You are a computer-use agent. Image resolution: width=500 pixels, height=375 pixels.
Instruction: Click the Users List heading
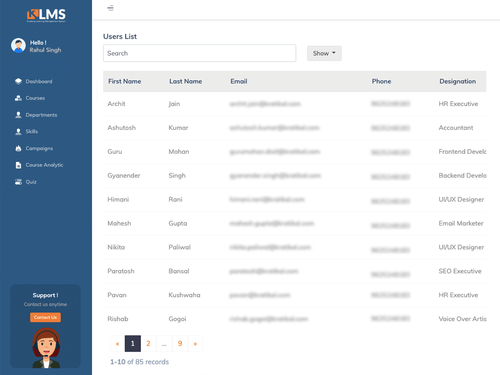coord(120,36)
